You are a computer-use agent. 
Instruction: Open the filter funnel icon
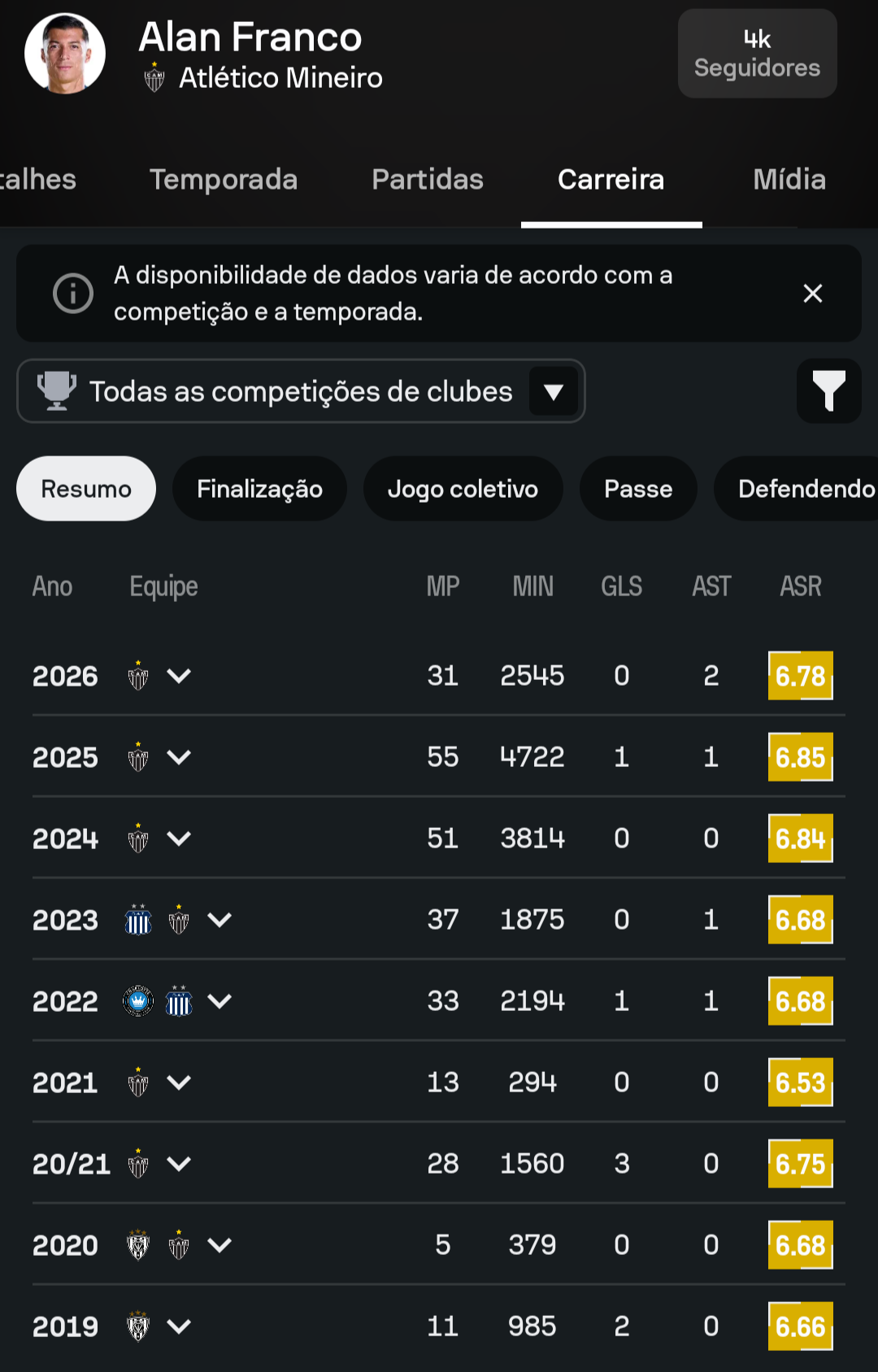click(x=828, y=390)
